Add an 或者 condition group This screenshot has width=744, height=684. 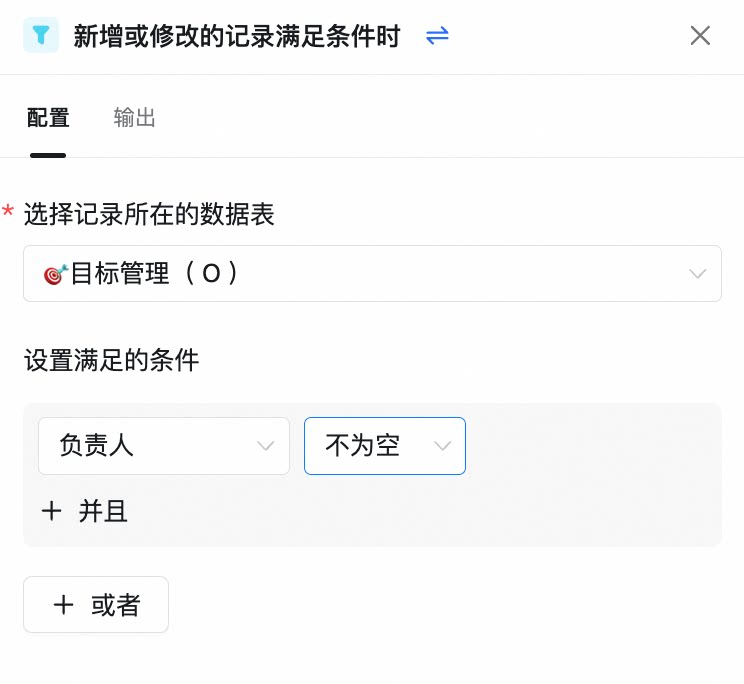[x=96, y=605]
